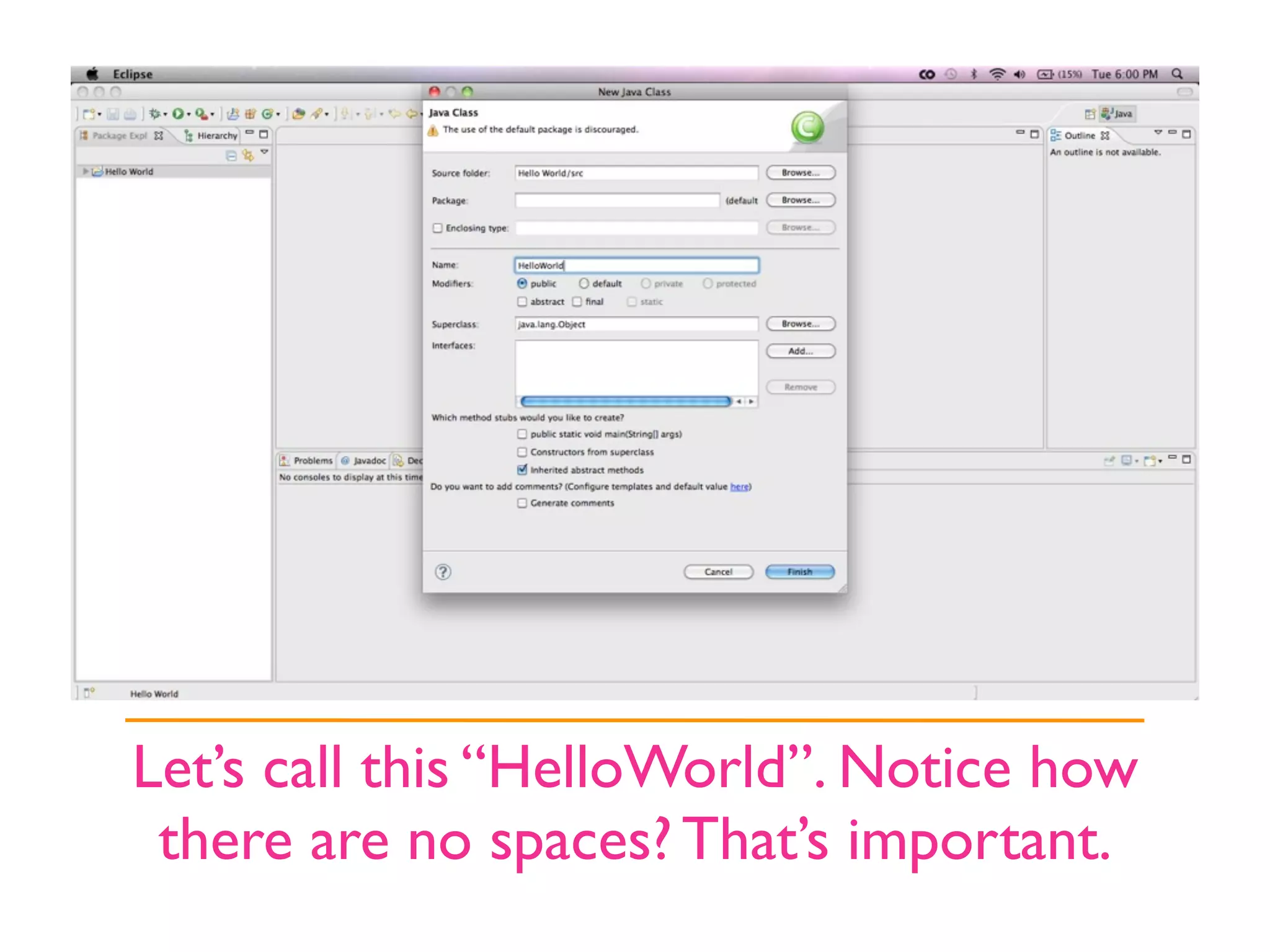Click the Finish button
The width and height of the screenshot is (1270, 952).
click(799, 571)
